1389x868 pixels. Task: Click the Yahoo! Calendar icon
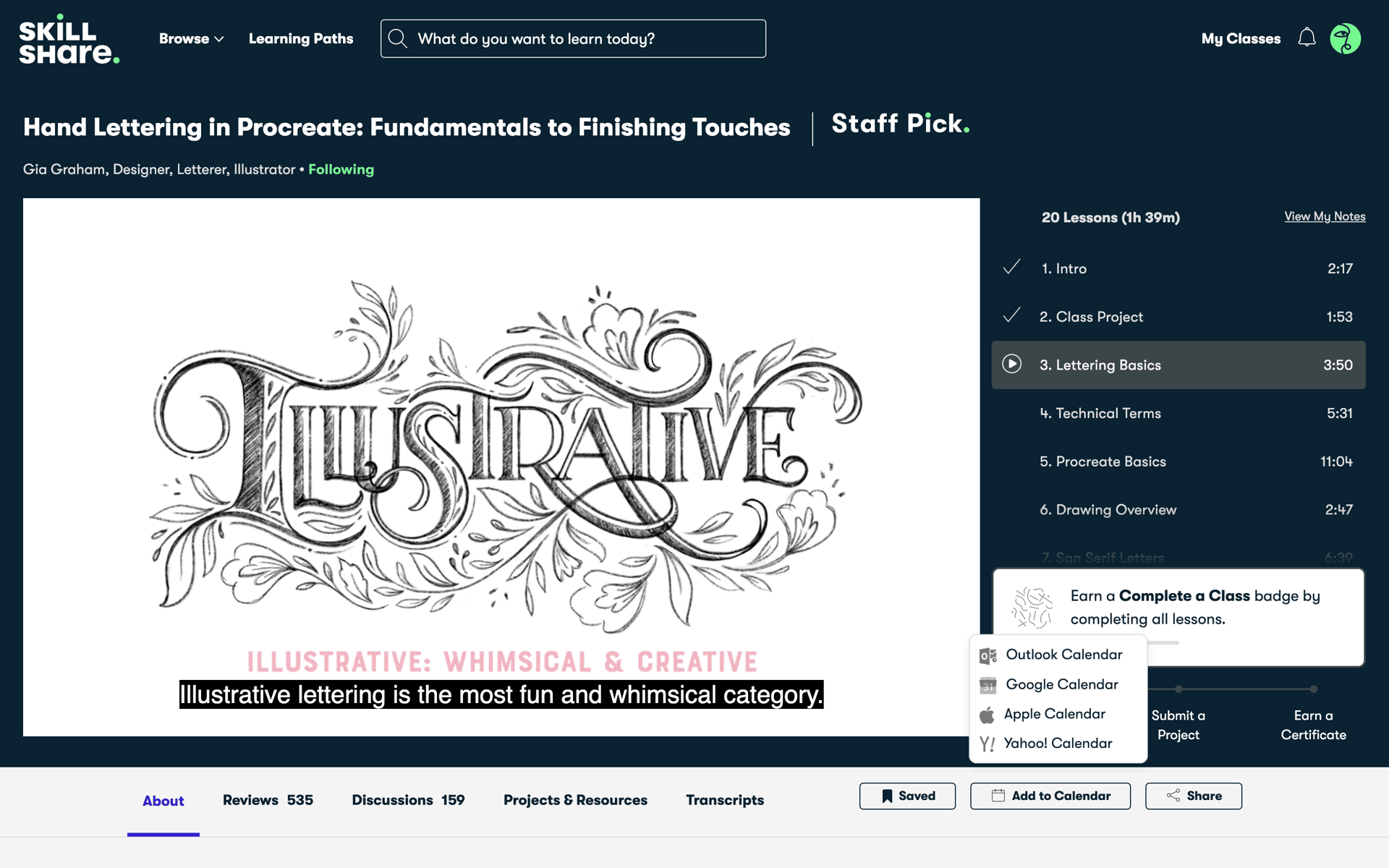(x=987, y=744)
